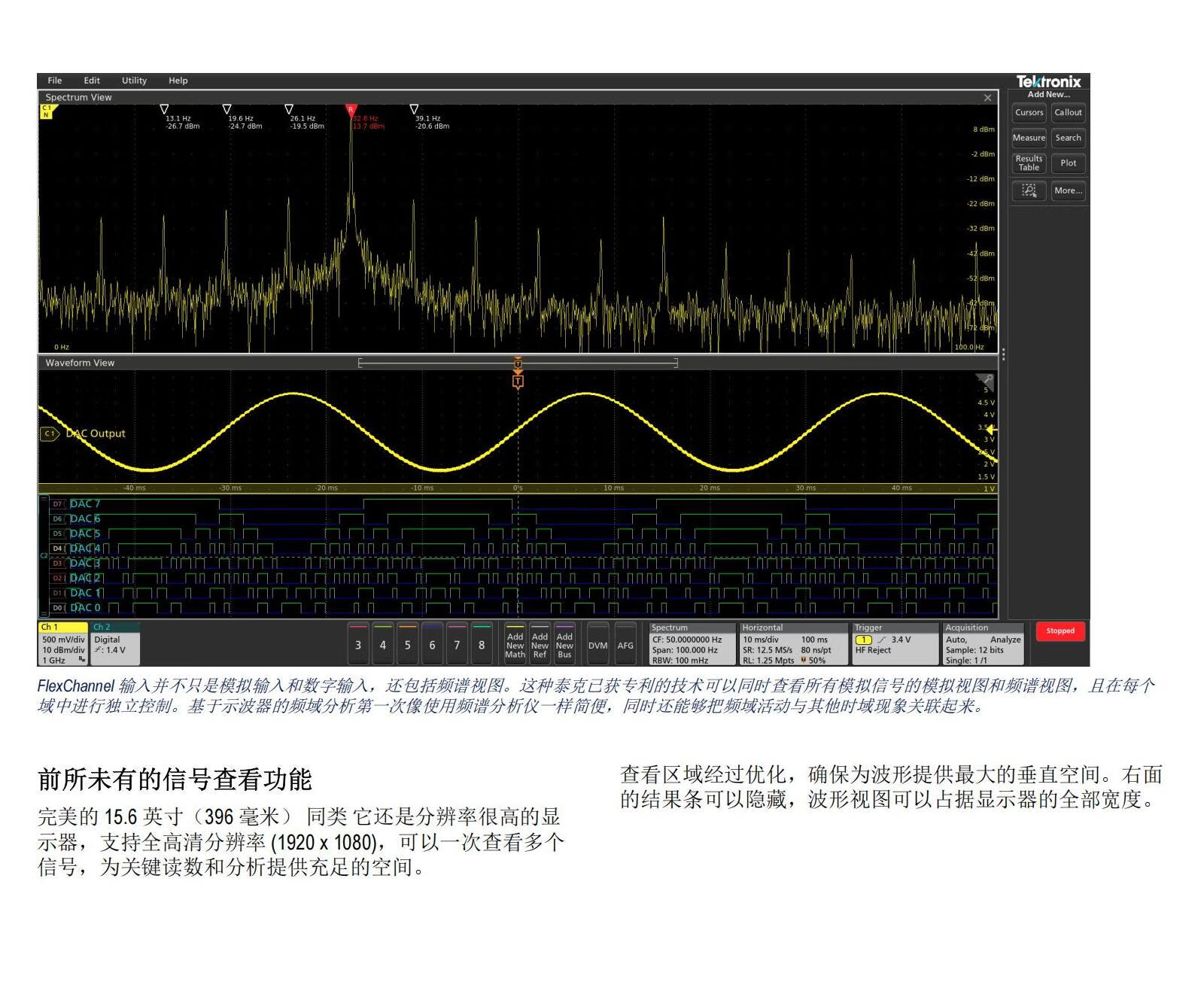The height and width of the screenshot is (988, 1204).
Task: Click the 13.1 Hz peak marker triangle
Action: [x=165, y=110]
